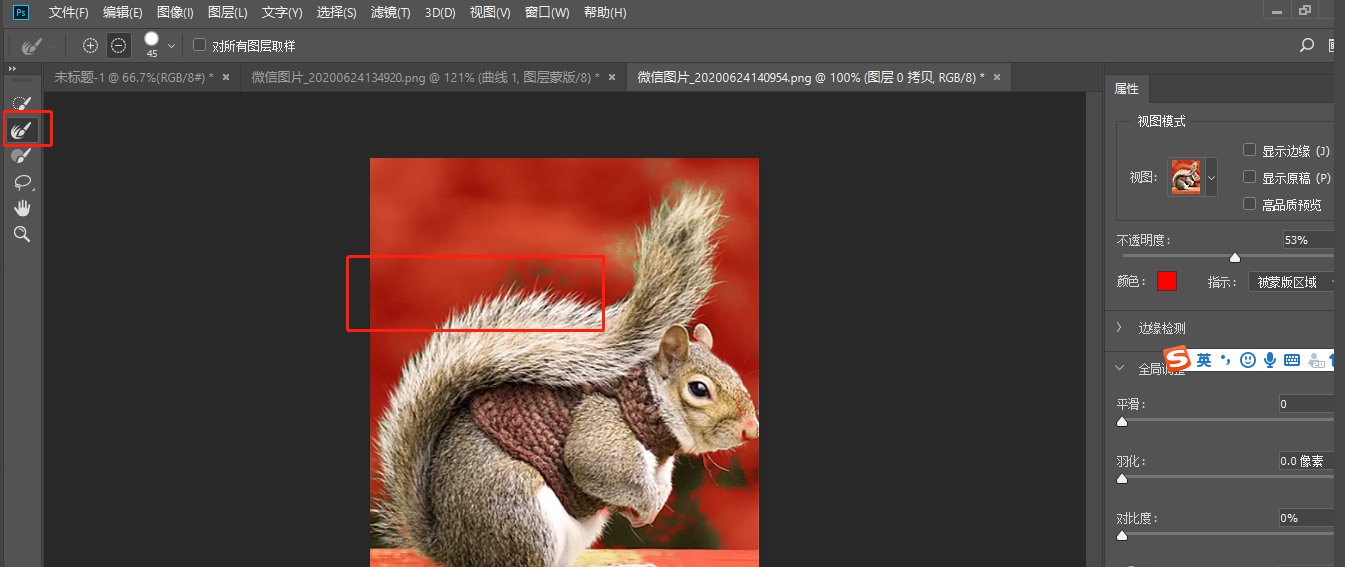
Task: Select the 属性 panel tab
Action: coord(1127,88)
